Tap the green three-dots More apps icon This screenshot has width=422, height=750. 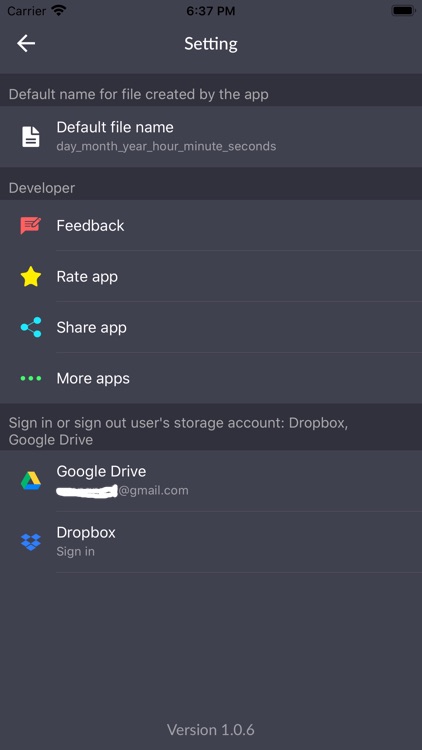(x=31, y=378)
